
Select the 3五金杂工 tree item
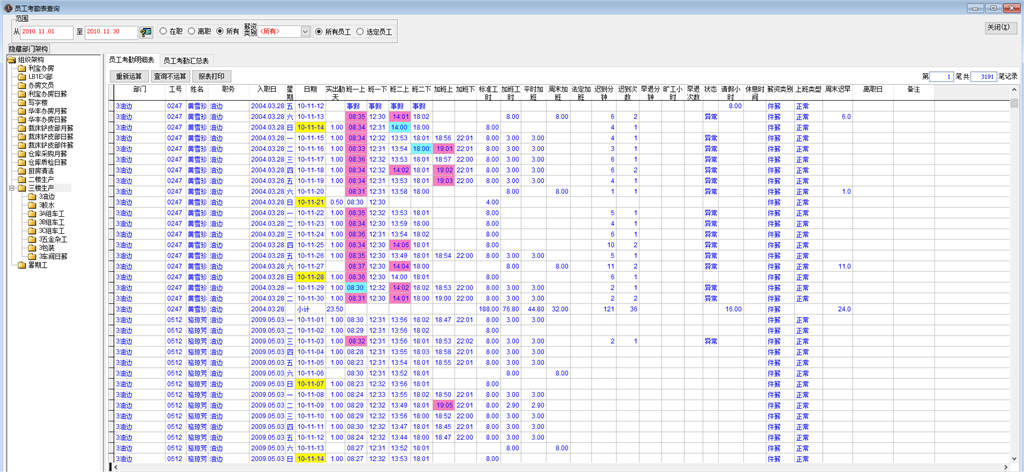[x=52, y=240]
